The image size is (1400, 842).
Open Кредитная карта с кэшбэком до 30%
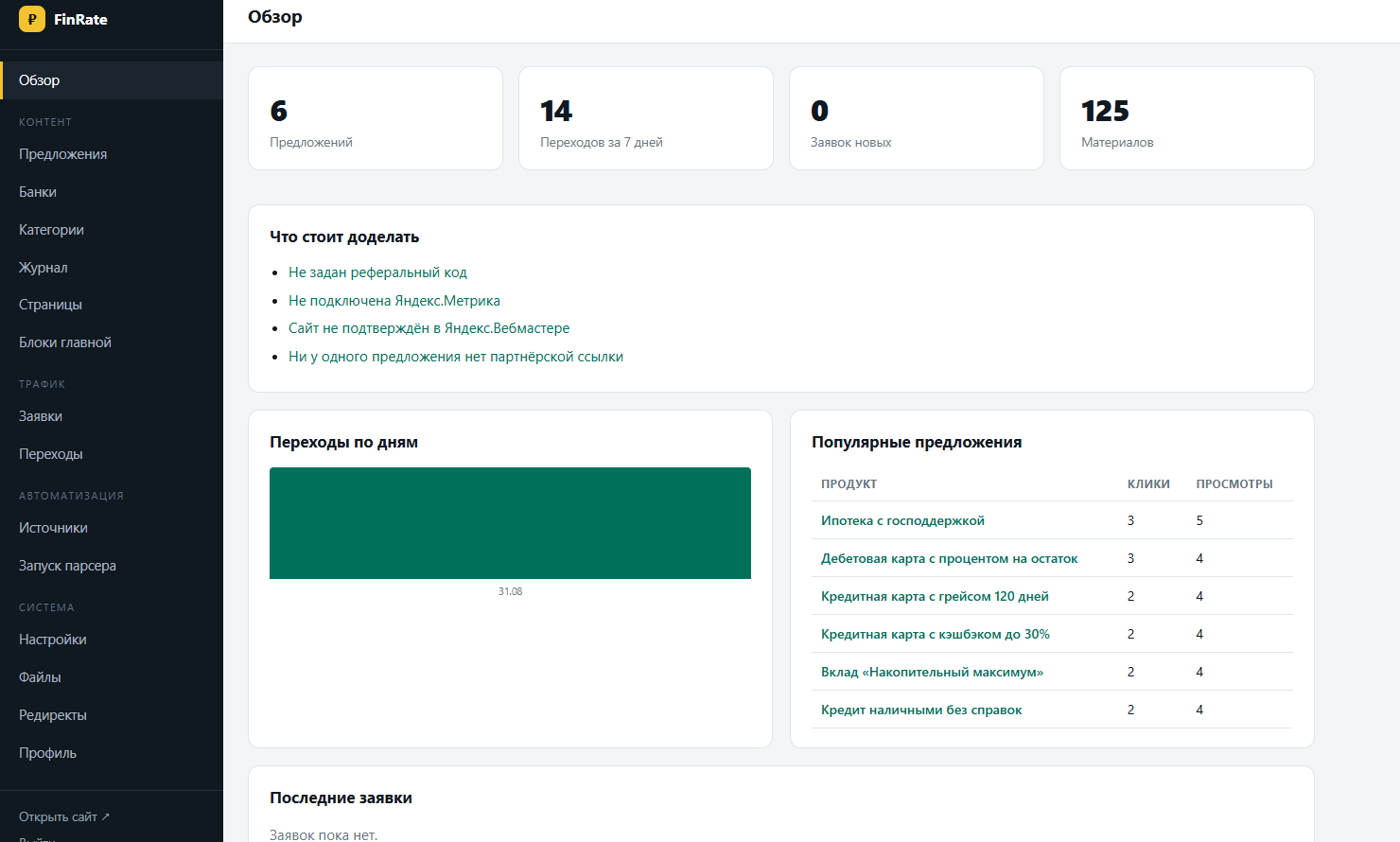936,634
